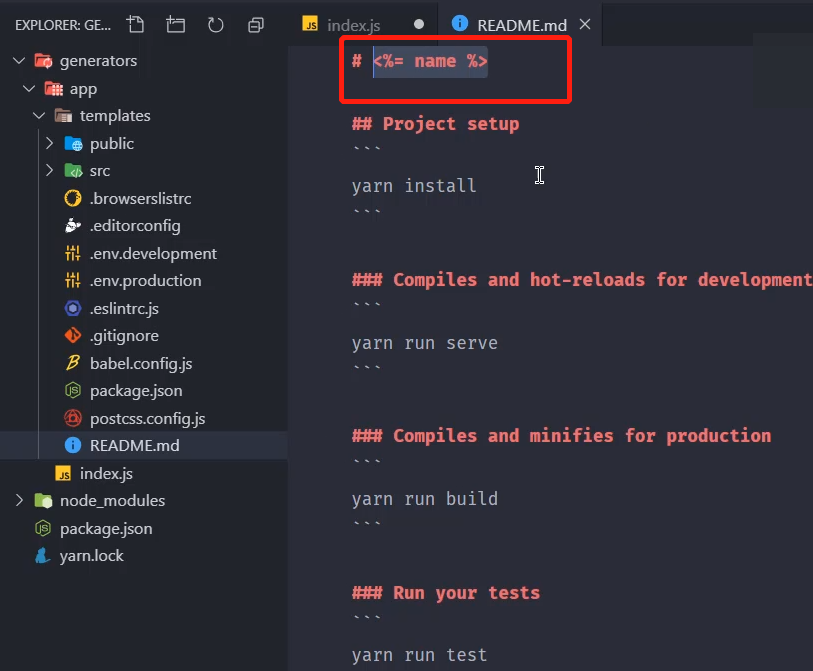This screenshot has width=813, height=671.
Task: Select the public folder label
Action: [111, 144]
